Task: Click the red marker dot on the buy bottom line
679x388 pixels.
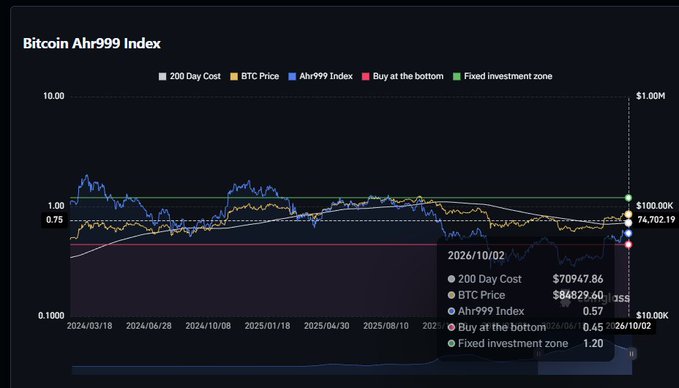Action: (x=629, y=245)
